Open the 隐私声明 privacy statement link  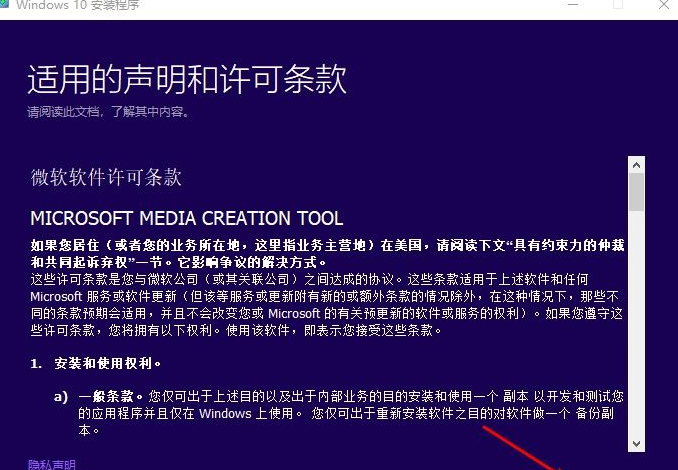52,465
